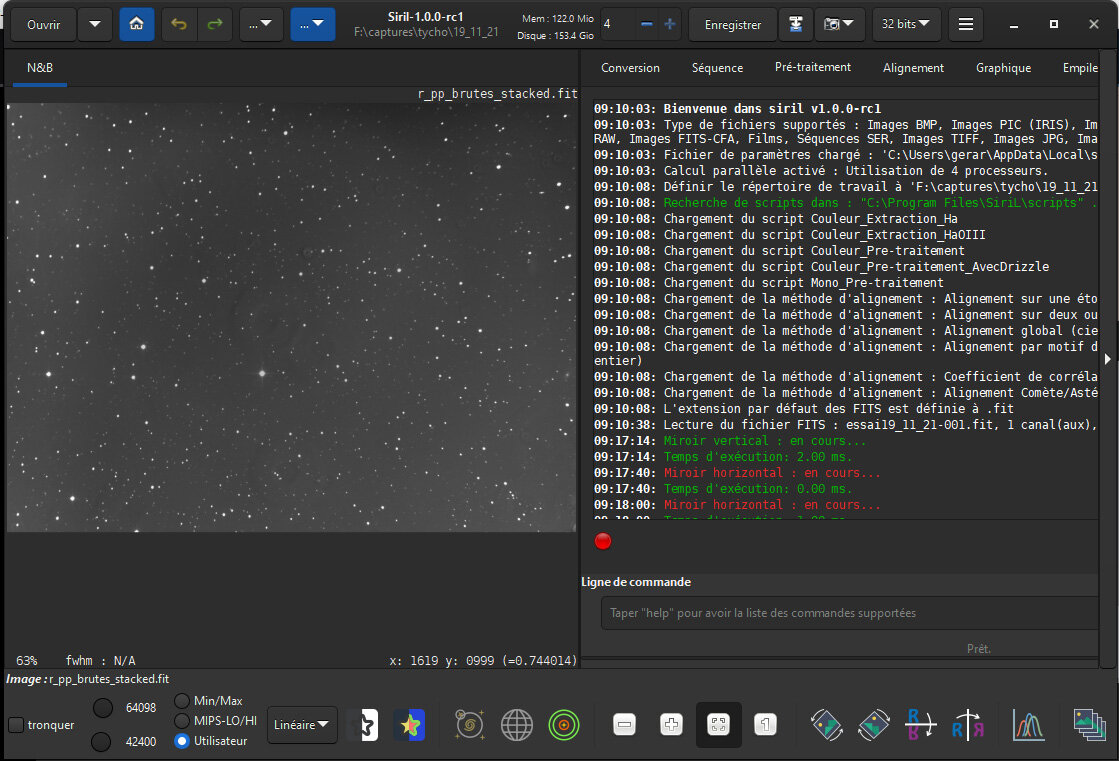Adjust the lower cut slider at 42400
Screen dimensions: 1119x761
coord(101,742)
